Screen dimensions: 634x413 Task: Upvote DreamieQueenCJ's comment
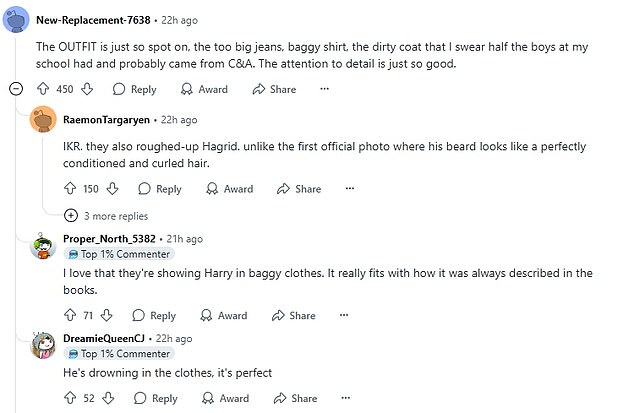tap(69, 398)
